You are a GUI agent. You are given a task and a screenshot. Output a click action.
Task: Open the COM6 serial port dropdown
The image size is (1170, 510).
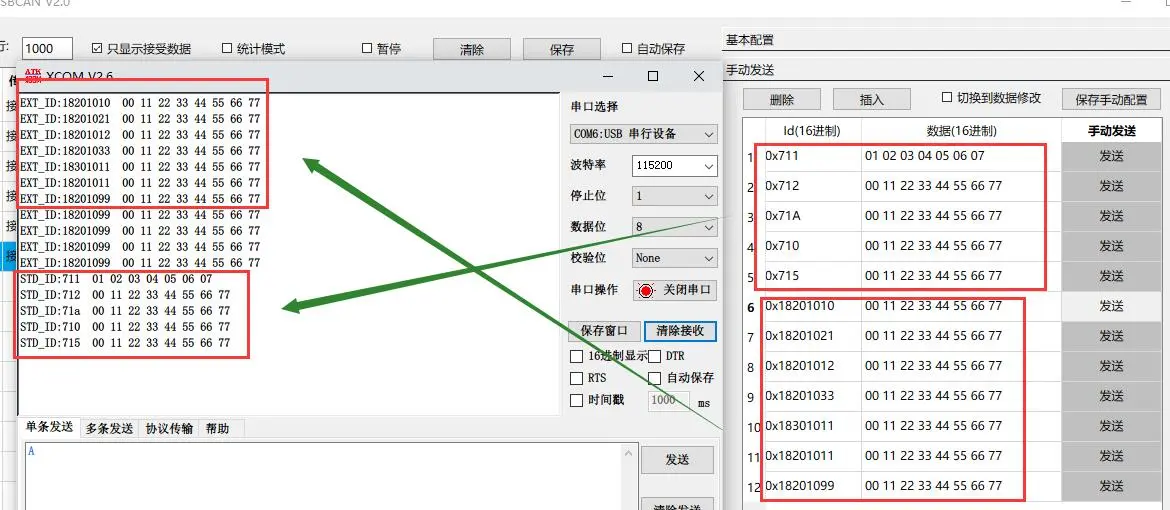(644, 134)
